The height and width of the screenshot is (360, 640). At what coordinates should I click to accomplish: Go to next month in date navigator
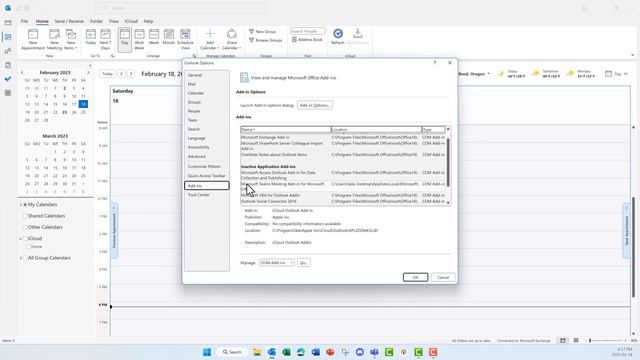[88, 72]
